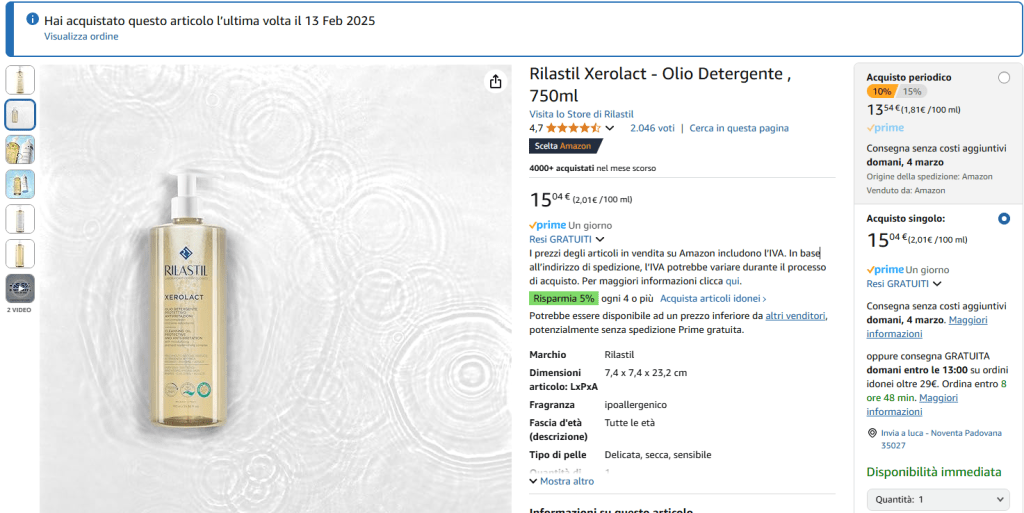
Task: Click the share icon on product image
Action: pyautogui.click(x=495, y=82)
